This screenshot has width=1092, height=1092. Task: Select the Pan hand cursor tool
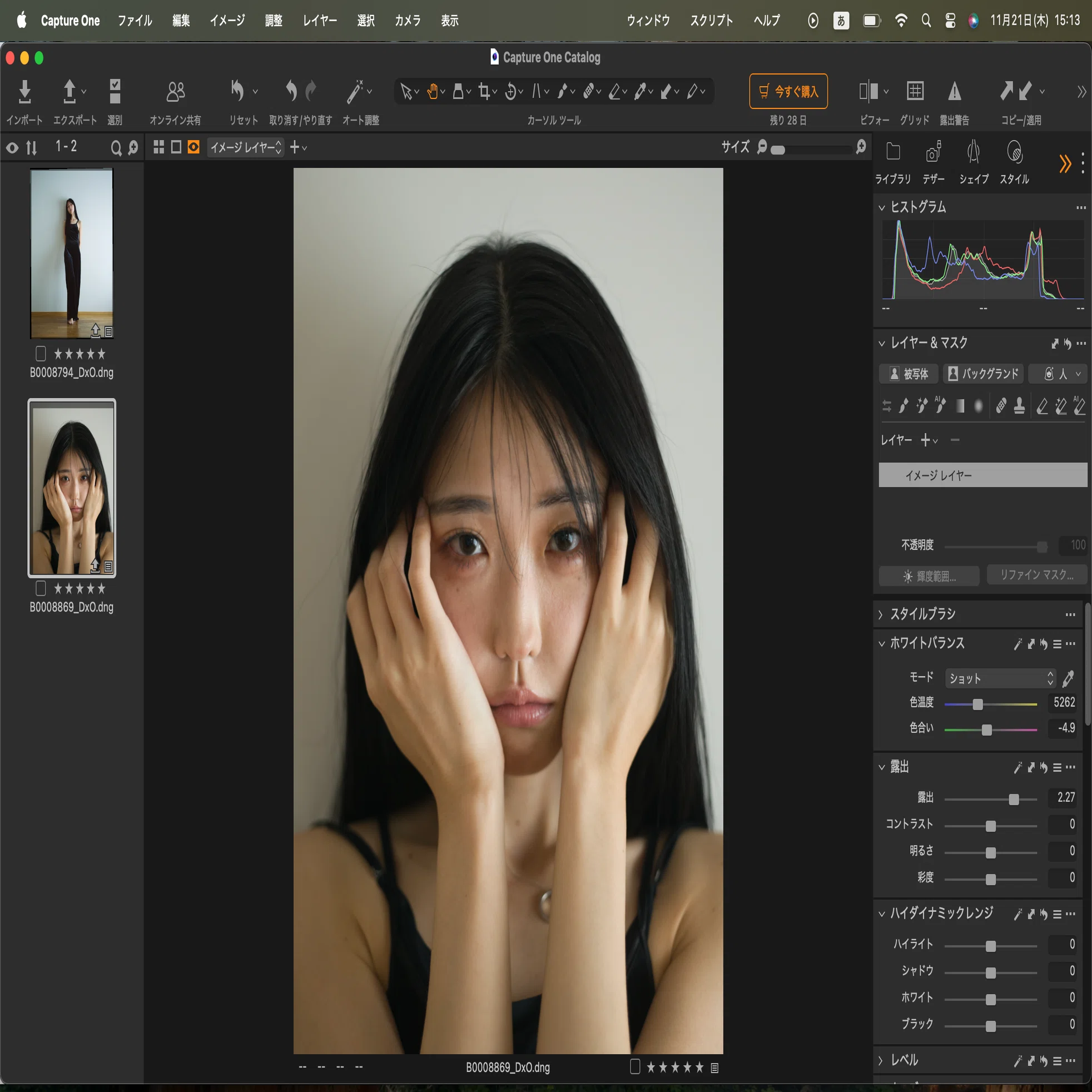tap(433, 91)
